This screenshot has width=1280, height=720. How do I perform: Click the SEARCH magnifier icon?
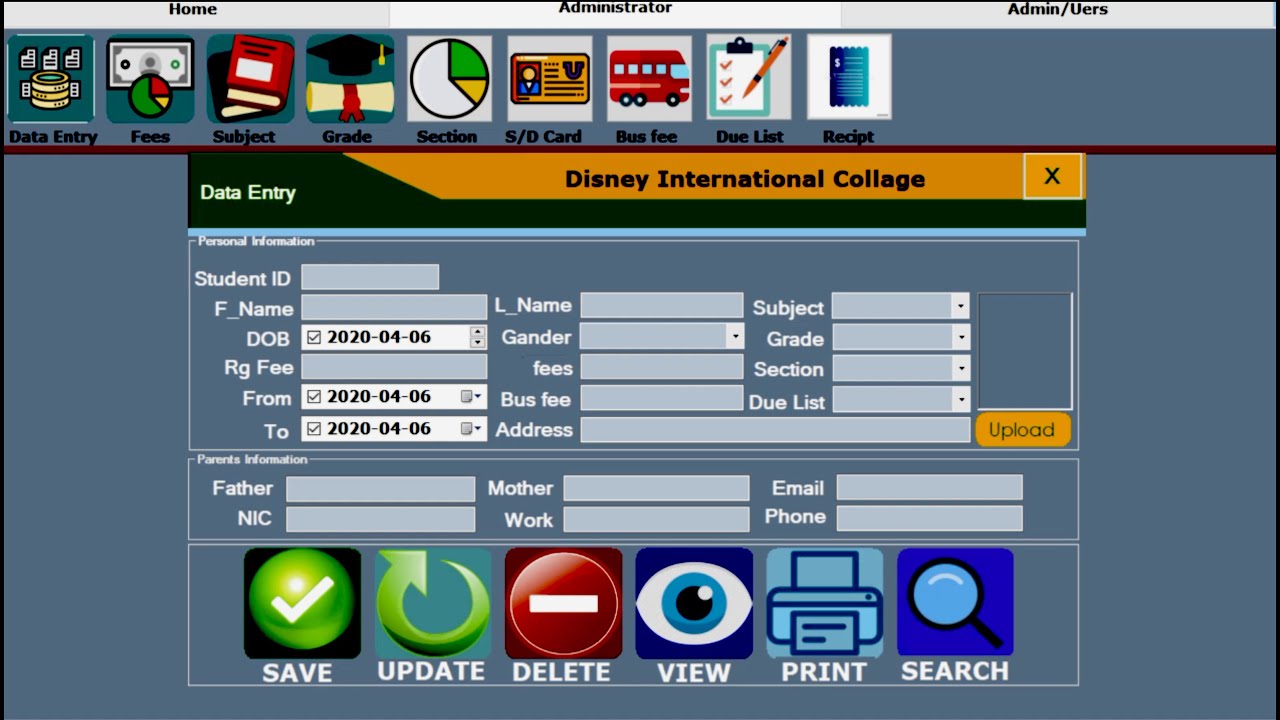[x=955, y=602]
